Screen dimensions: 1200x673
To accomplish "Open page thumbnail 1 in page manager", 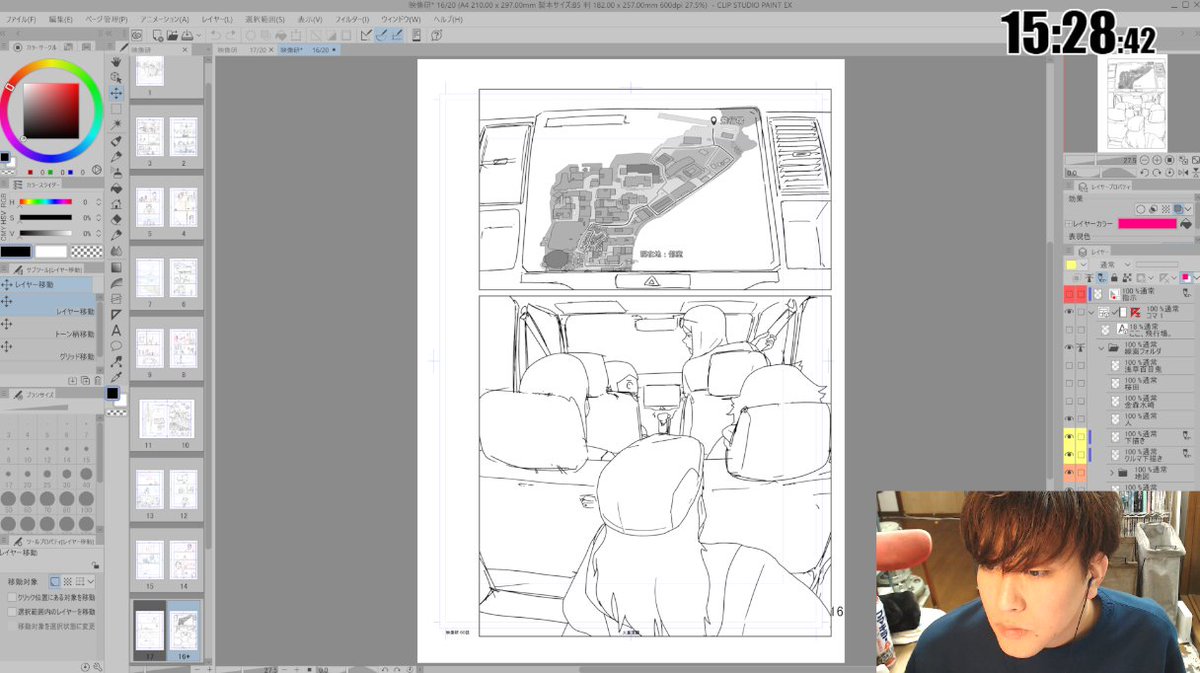I will [150, 72].
